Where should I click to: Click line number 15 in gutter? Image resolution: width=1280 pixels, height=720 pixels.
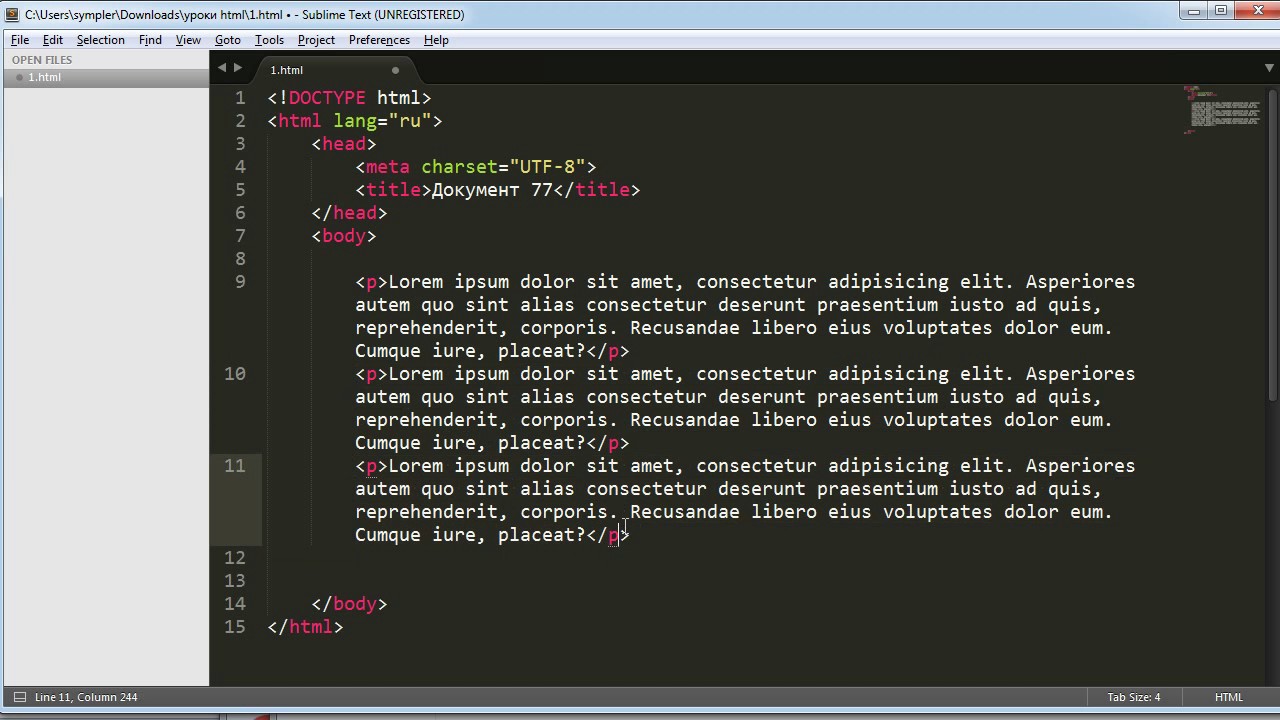pyautogui.click(x=235, y=627)
